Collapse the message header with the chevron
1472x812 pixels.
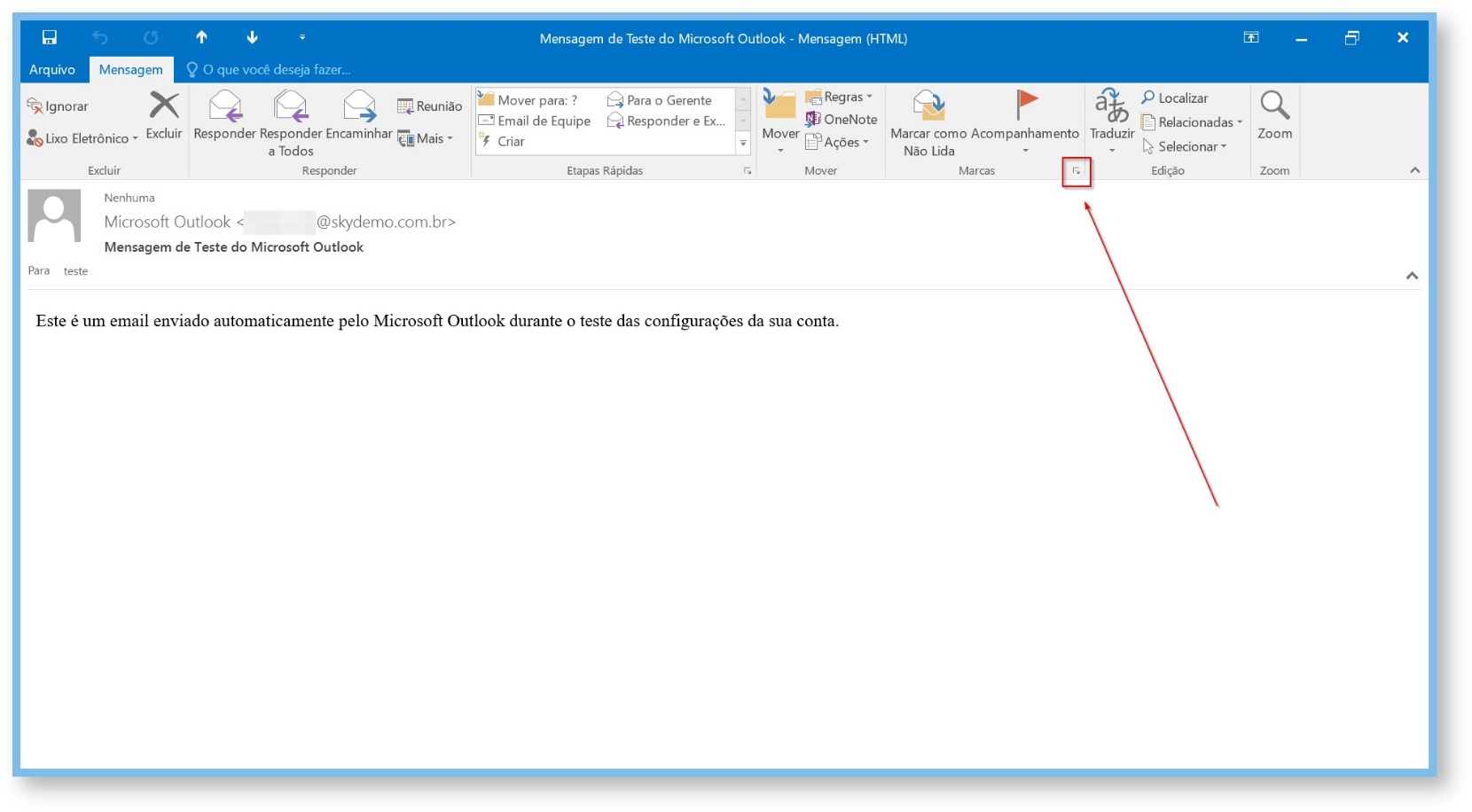pos(1412,276)
